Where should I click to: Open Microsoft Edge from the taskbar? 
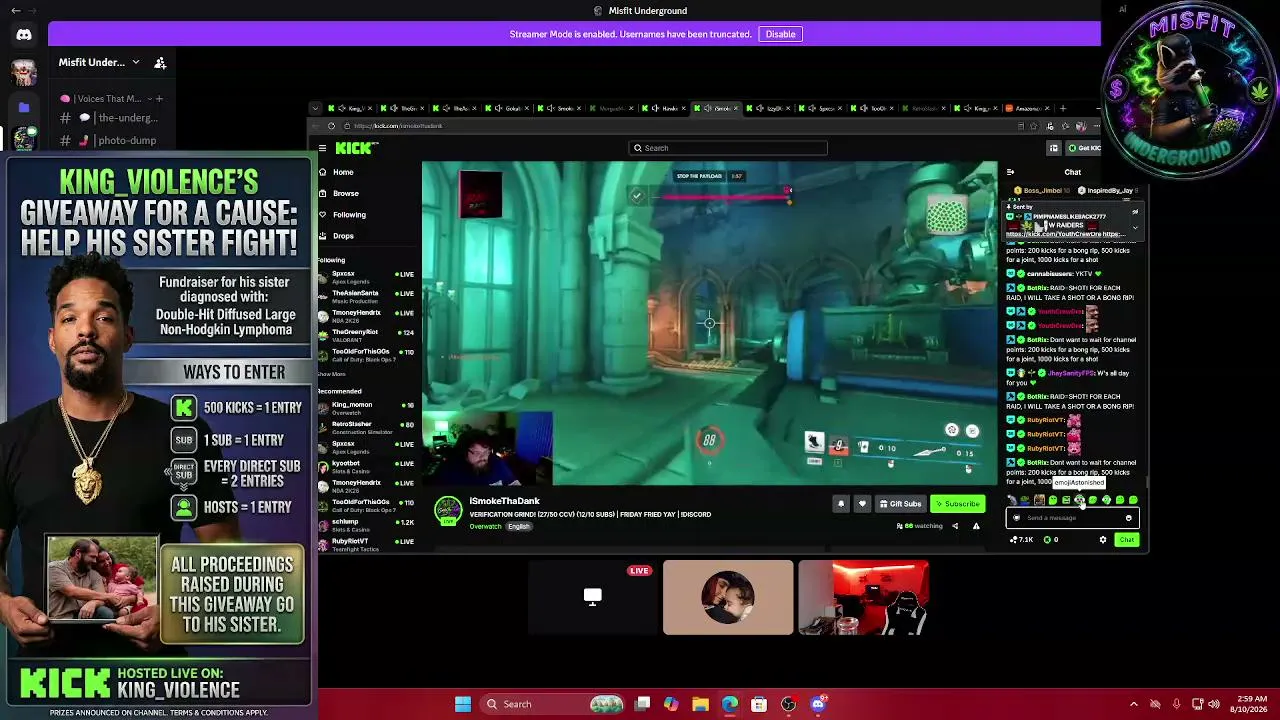click(730, 704)
